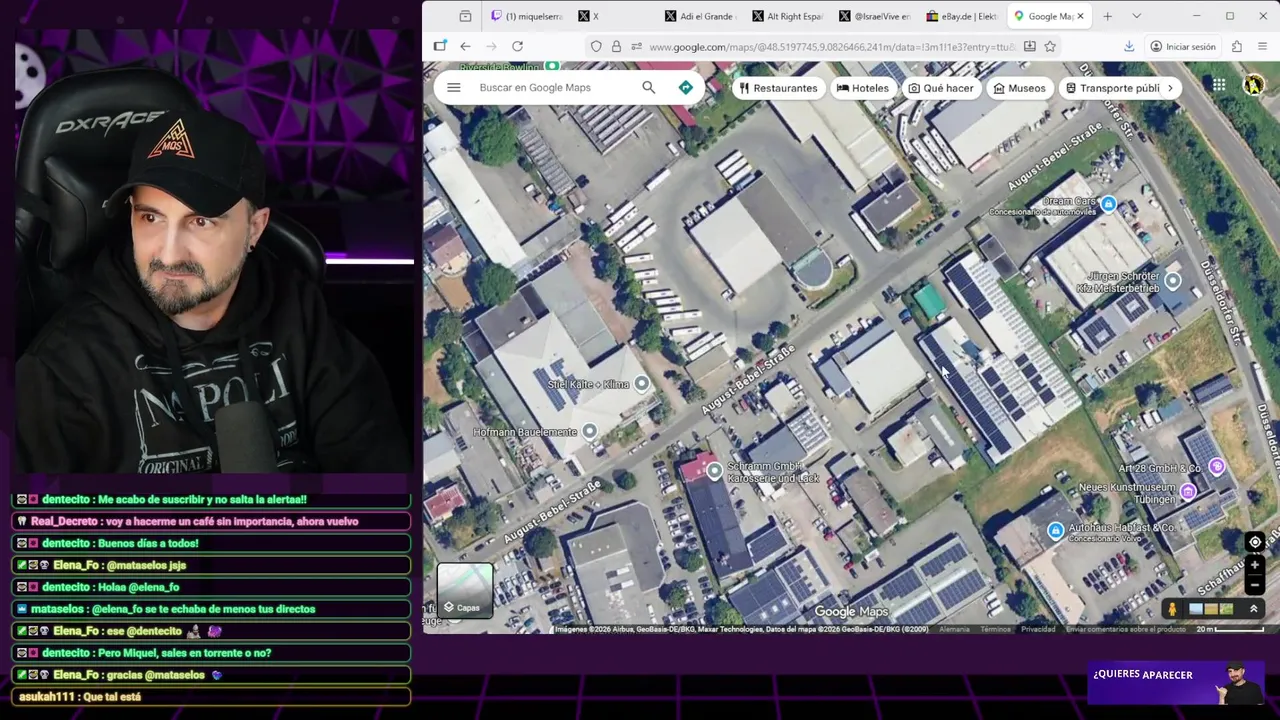Open the Google Maps hamburger menu
1280x720 pixels.
coord(453,88)
